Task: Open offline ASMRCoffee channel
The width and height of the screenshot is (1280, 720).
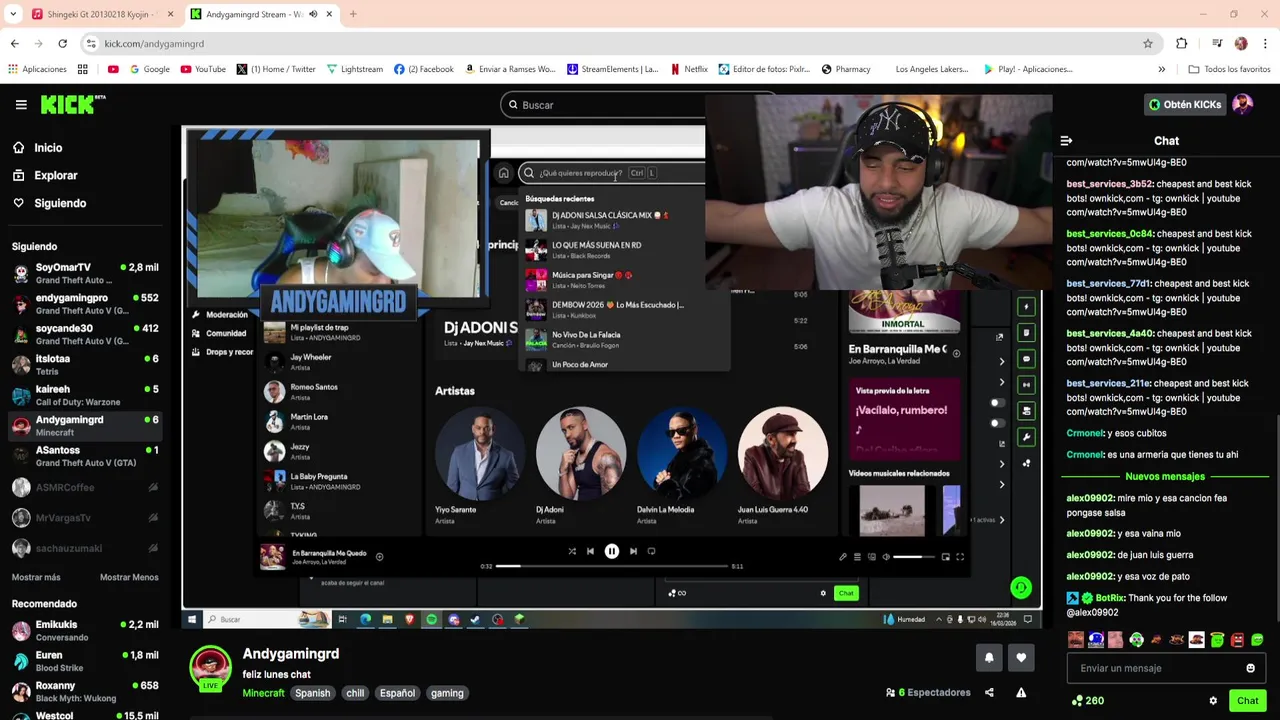Action: [85, 487]
